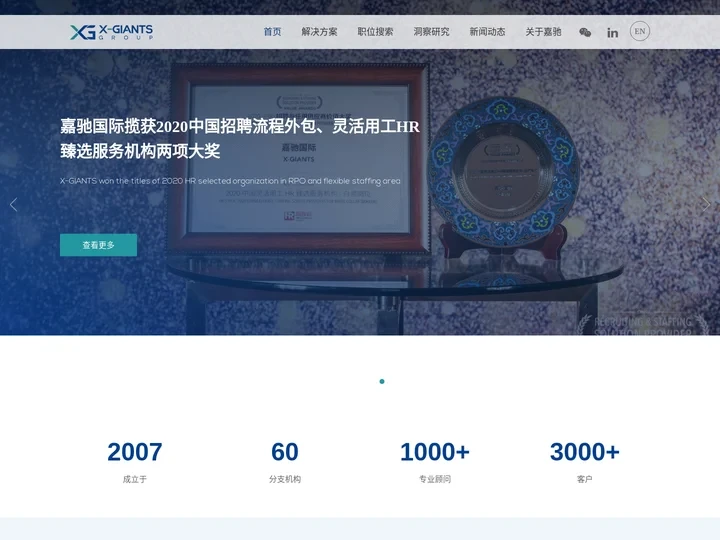The width and height of the screenshot is (720, 540).
Task: Switch language with the EN button
Action: [640, 31]
